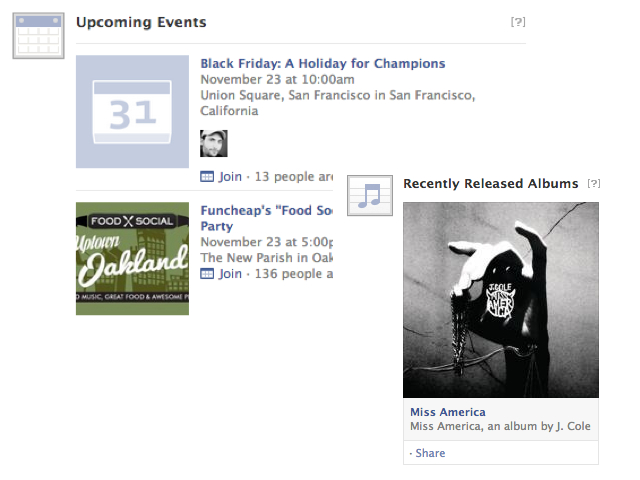Open the Recently Released Albums help [?]
The width and height of the screenshot is (640, 480).
pos(594,183)
